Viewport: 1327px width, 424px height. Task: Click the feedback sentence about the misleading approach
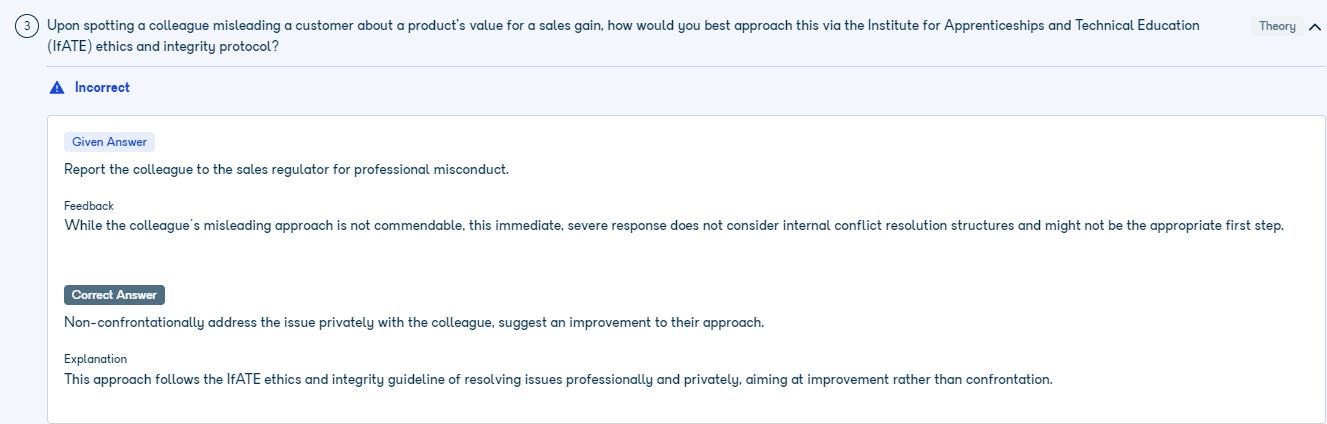(673, 225)
